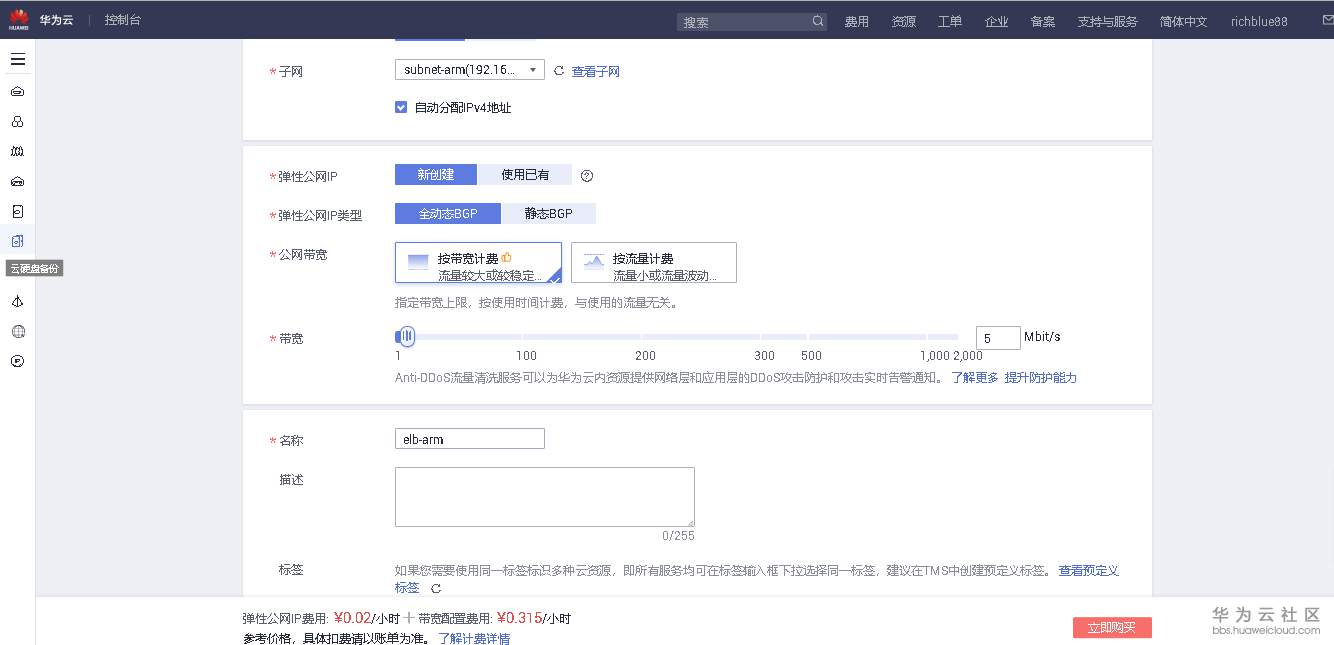Screen dimensions: 1334x645
Task: Click 立即购买 button
Action: [1112, 627]
